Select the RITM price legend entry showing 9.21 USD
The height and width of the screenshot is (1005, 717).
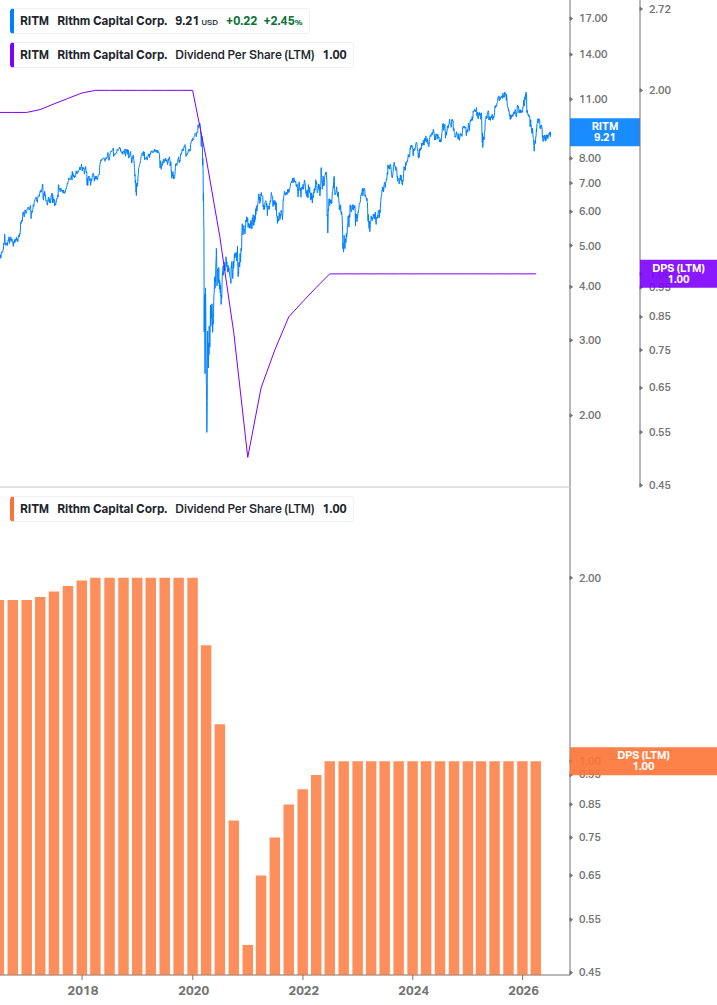[x=160, y=21]
